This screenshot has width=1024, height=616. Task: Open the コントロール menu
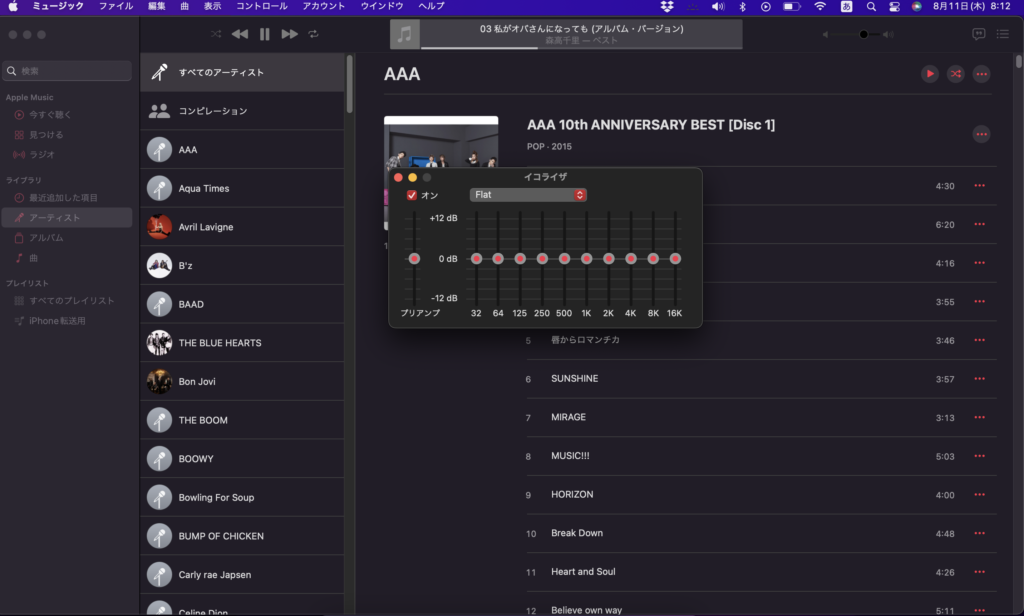[x=261, y=6]
